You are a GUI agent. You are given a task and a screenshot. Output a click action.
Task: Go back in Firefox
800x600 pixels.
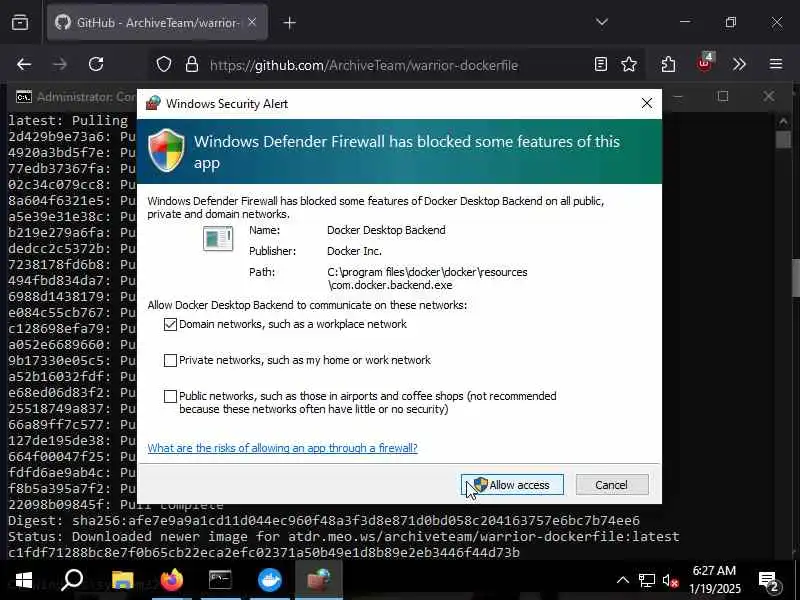pos(24,64)
